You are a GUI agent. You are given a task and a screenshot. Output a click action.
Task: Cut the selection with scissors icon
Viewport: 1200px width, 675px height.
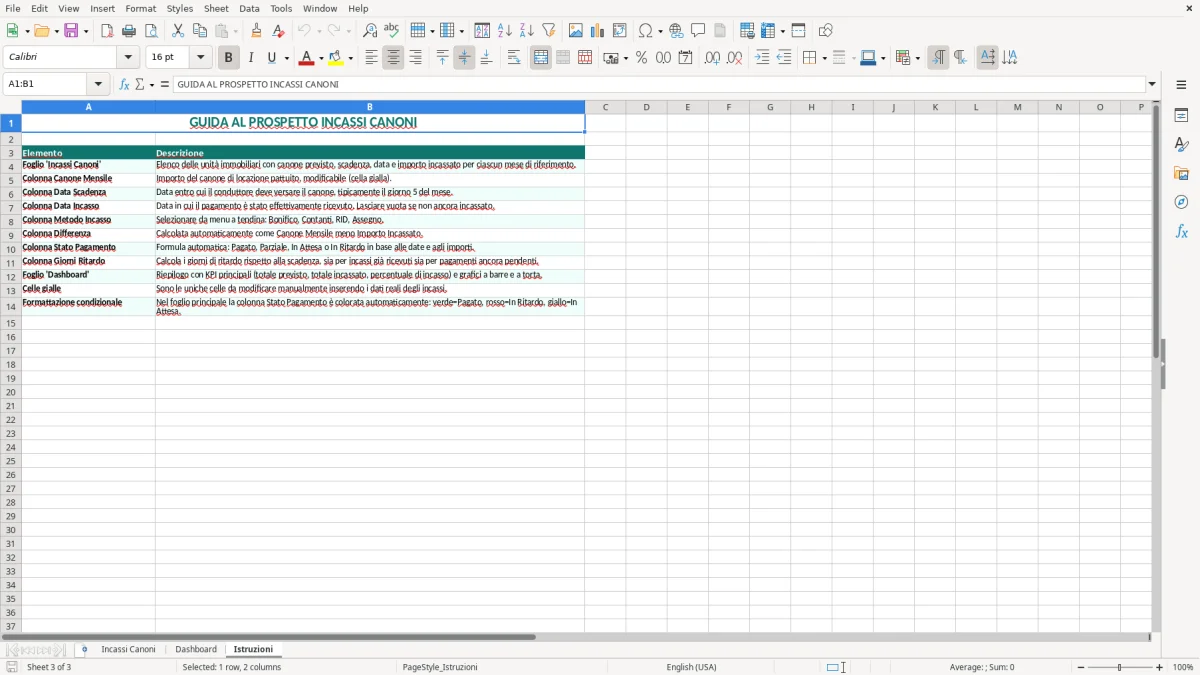[178, 31]
